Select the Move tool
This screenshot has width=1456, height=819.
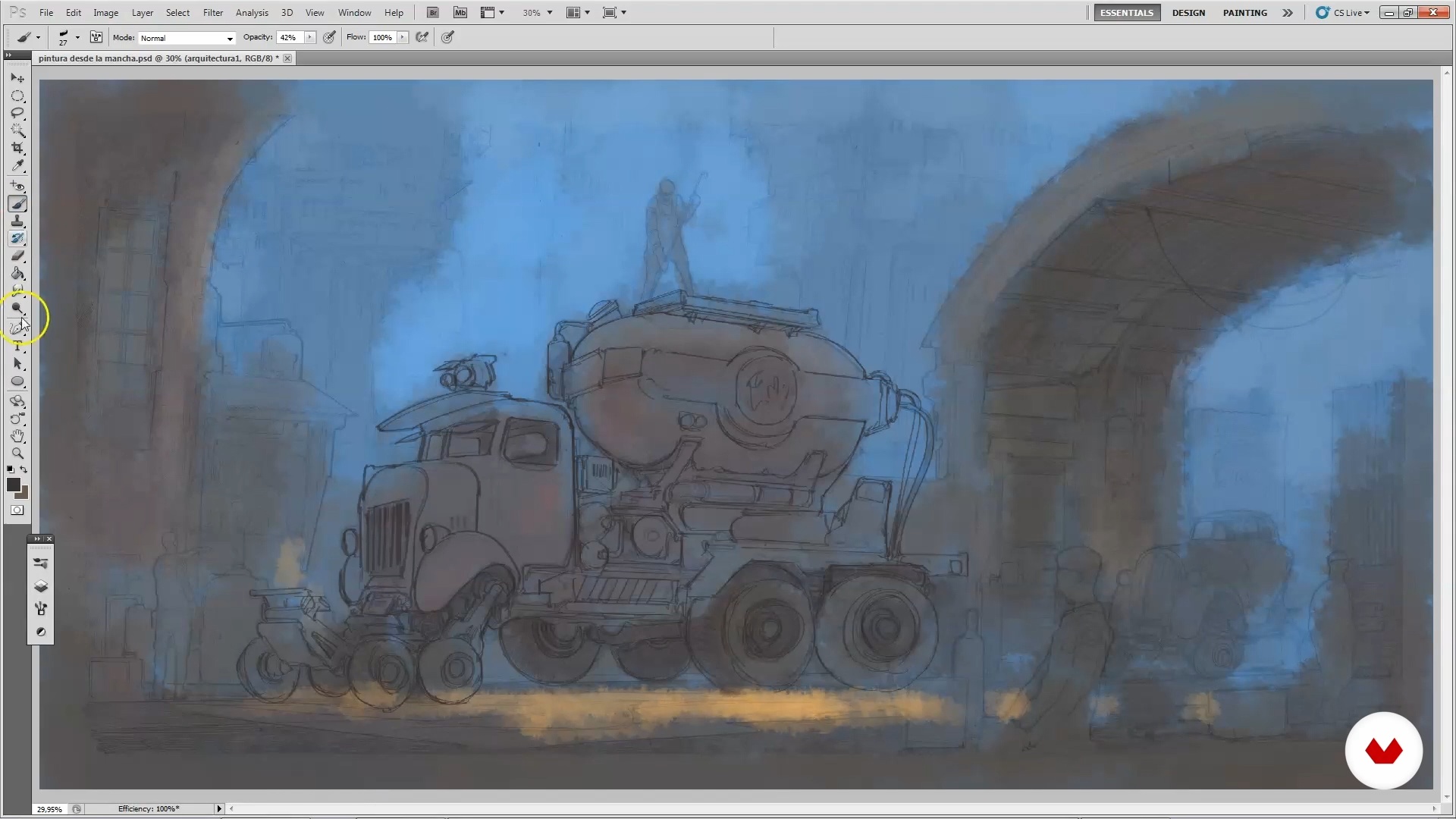click(17, 78)
